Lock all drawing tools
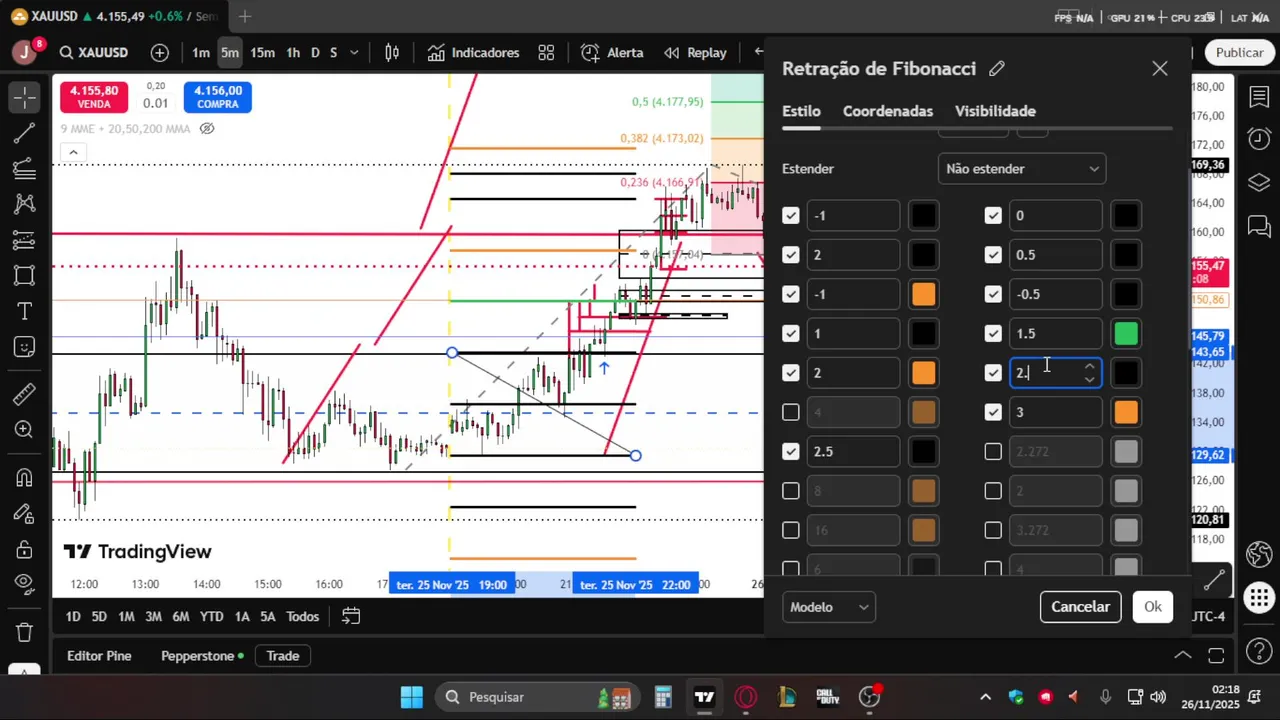 pyautogui.click(x=25, y=549)
